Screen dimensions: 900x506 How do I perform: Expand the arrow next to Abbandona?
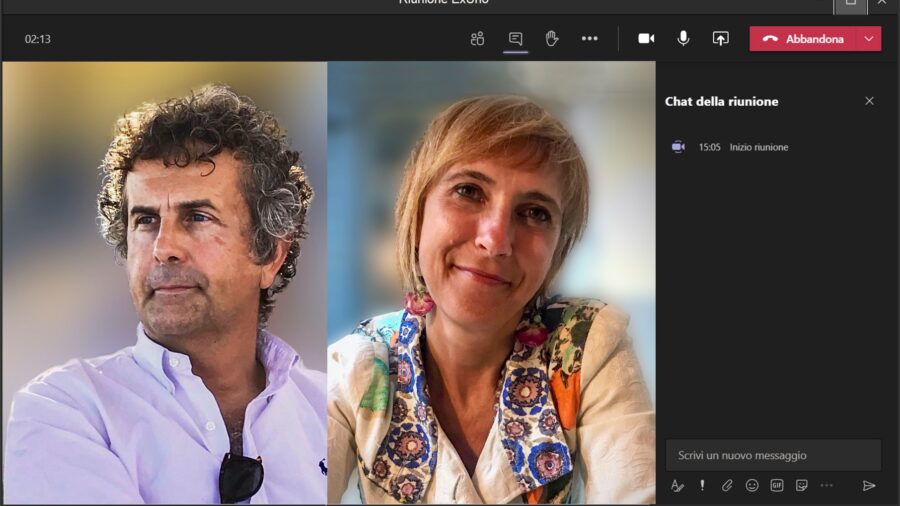[x=869, y=39]
